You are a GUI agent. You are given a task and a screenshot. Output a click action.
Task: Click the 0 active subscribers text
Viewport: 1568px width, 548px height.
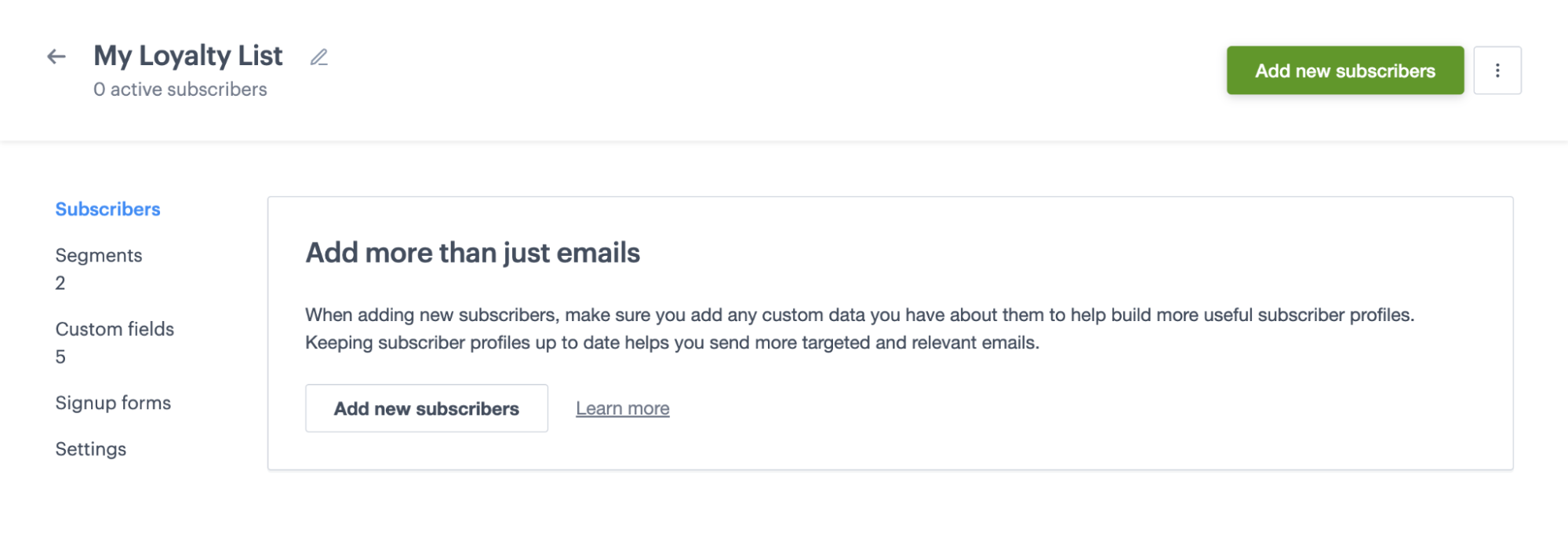pyautogui.click(x=180, y=90)
